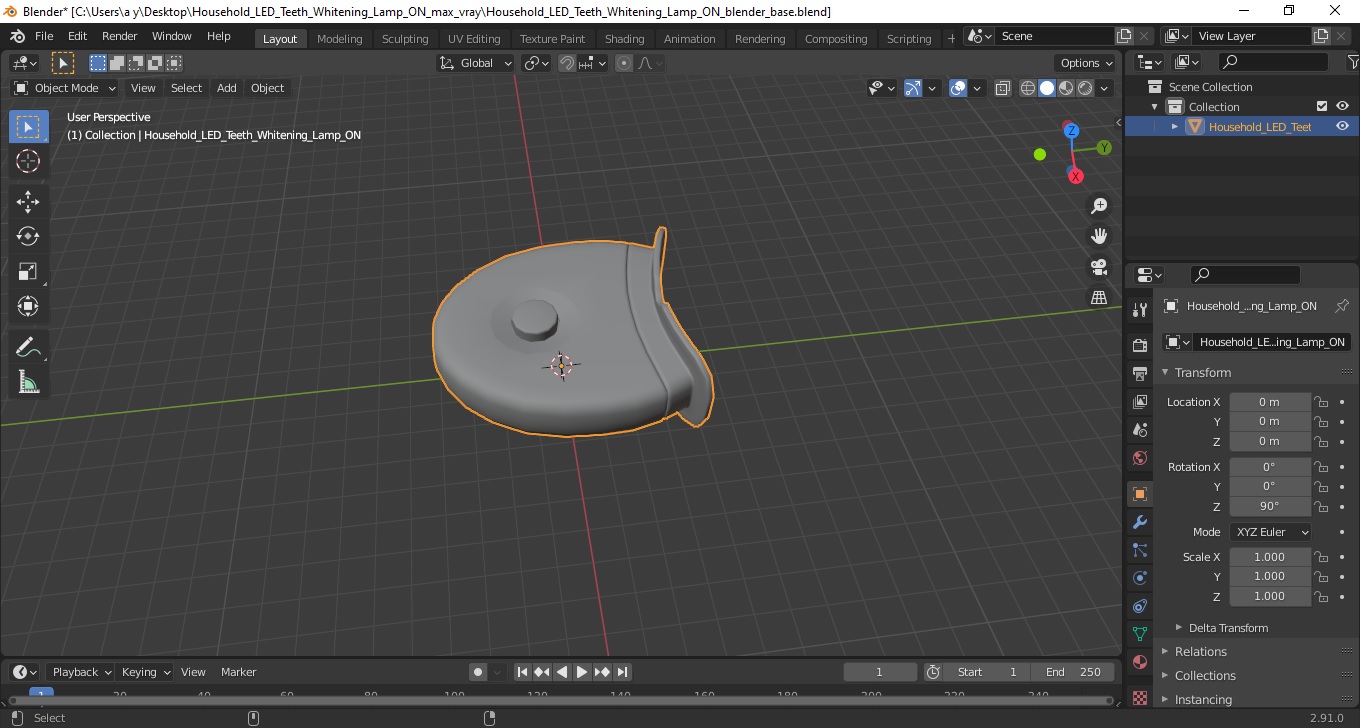
Task: Open the Playback dropdown in timeline
Action: pyautogui.click(x=80, y=672)
